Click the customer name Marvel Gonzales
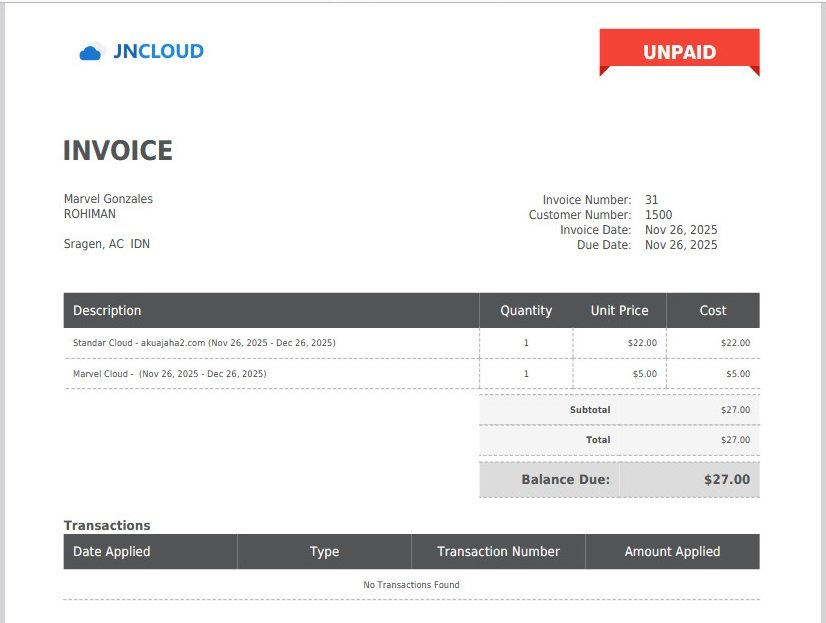Viewport: 826px width, 623px height. coord(108,199)
